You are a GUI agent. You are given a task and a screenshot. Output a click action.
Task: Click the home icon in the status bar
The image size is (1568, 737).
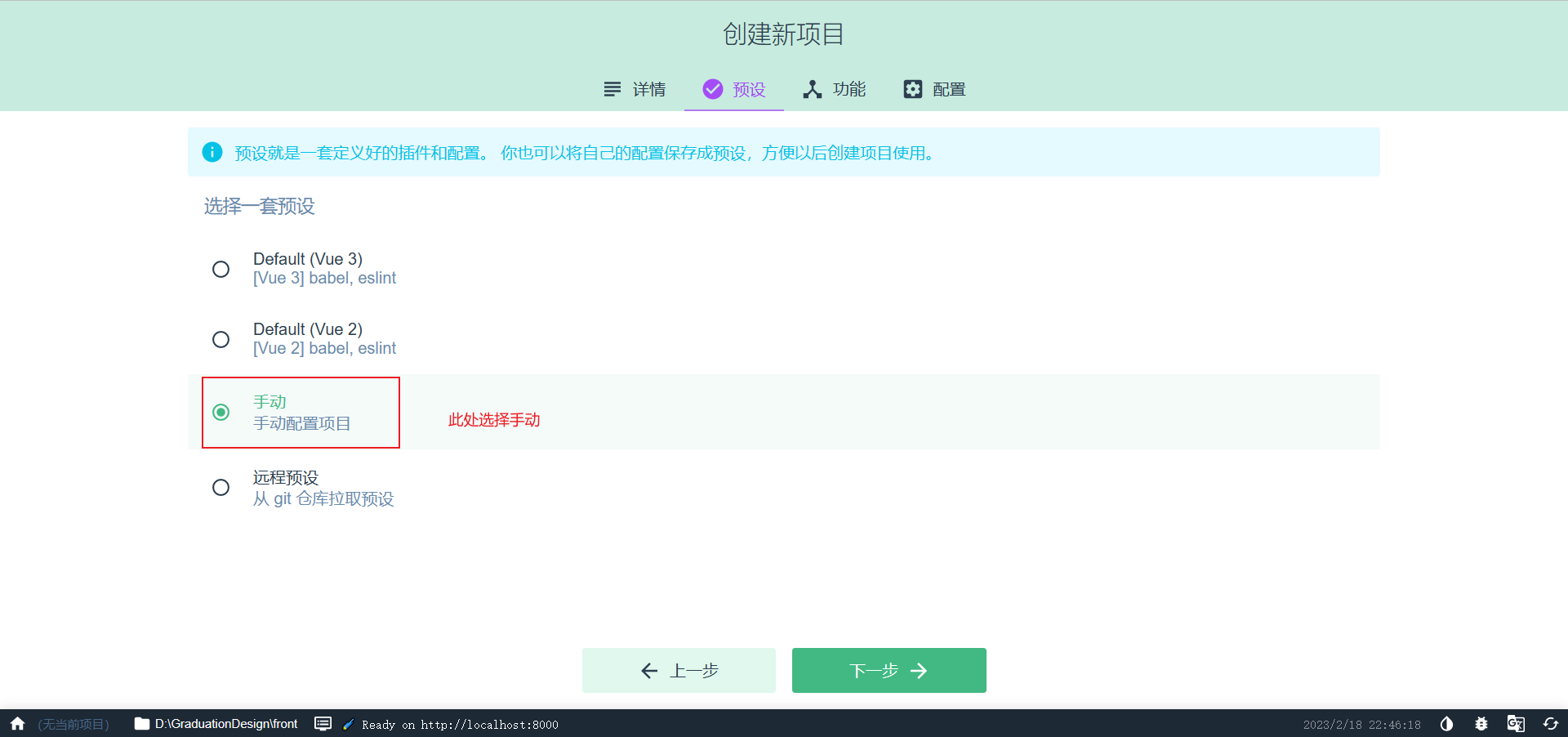pos(16,724)
